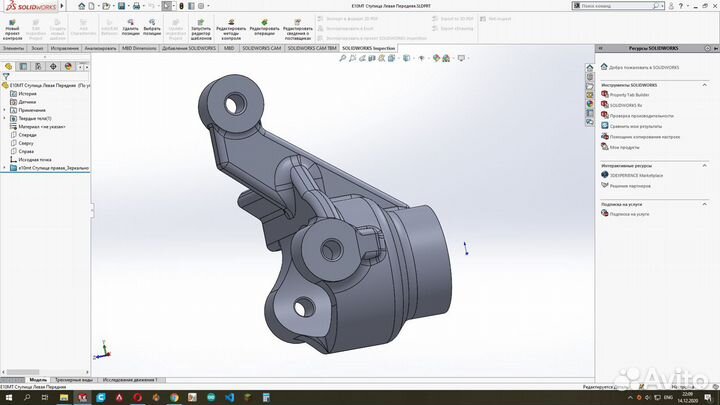Switch to the Трехмерные виды bottom tab
The image size is (720, 405).
point(74,380)
